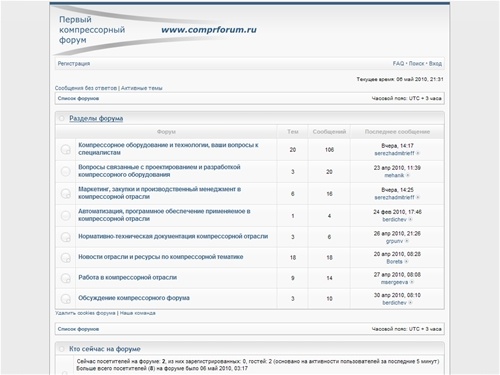Open Обсуждение компрессорного форума forum
This screenshot has height=375, width=500.
point(134,298)
